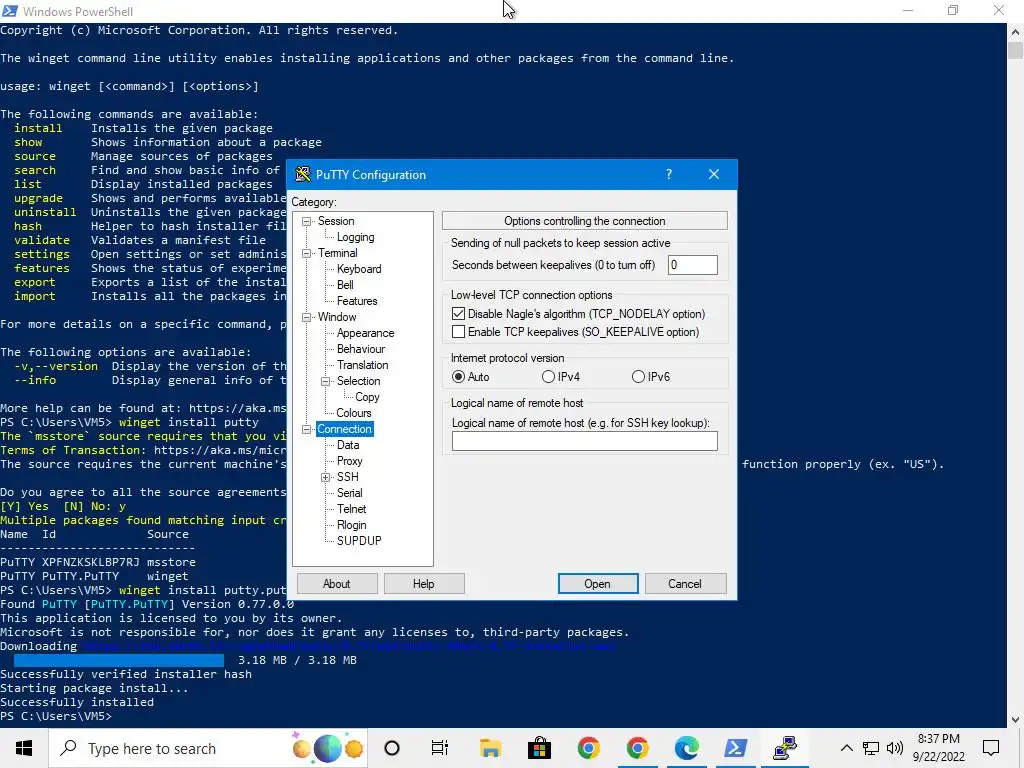Viewport: 1024px width, 768px height.
Task: Select Copy category under Selection
Action: click(x=367, y=397)
